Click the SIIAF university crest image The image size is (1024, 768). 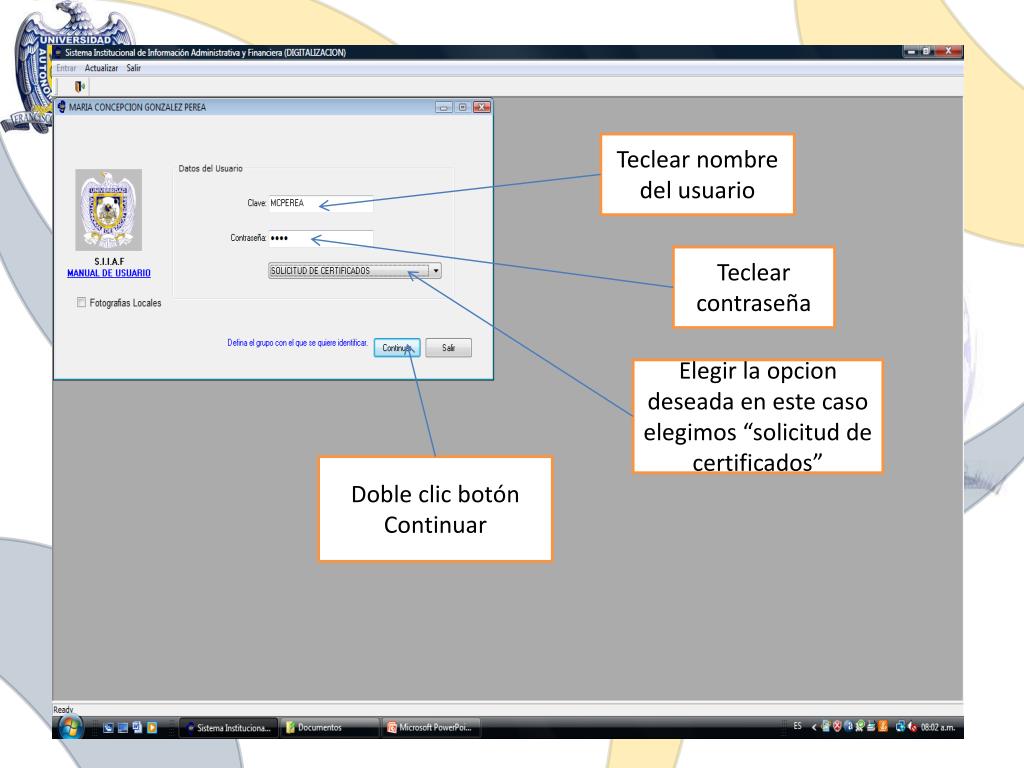click(x=109, y=210)
